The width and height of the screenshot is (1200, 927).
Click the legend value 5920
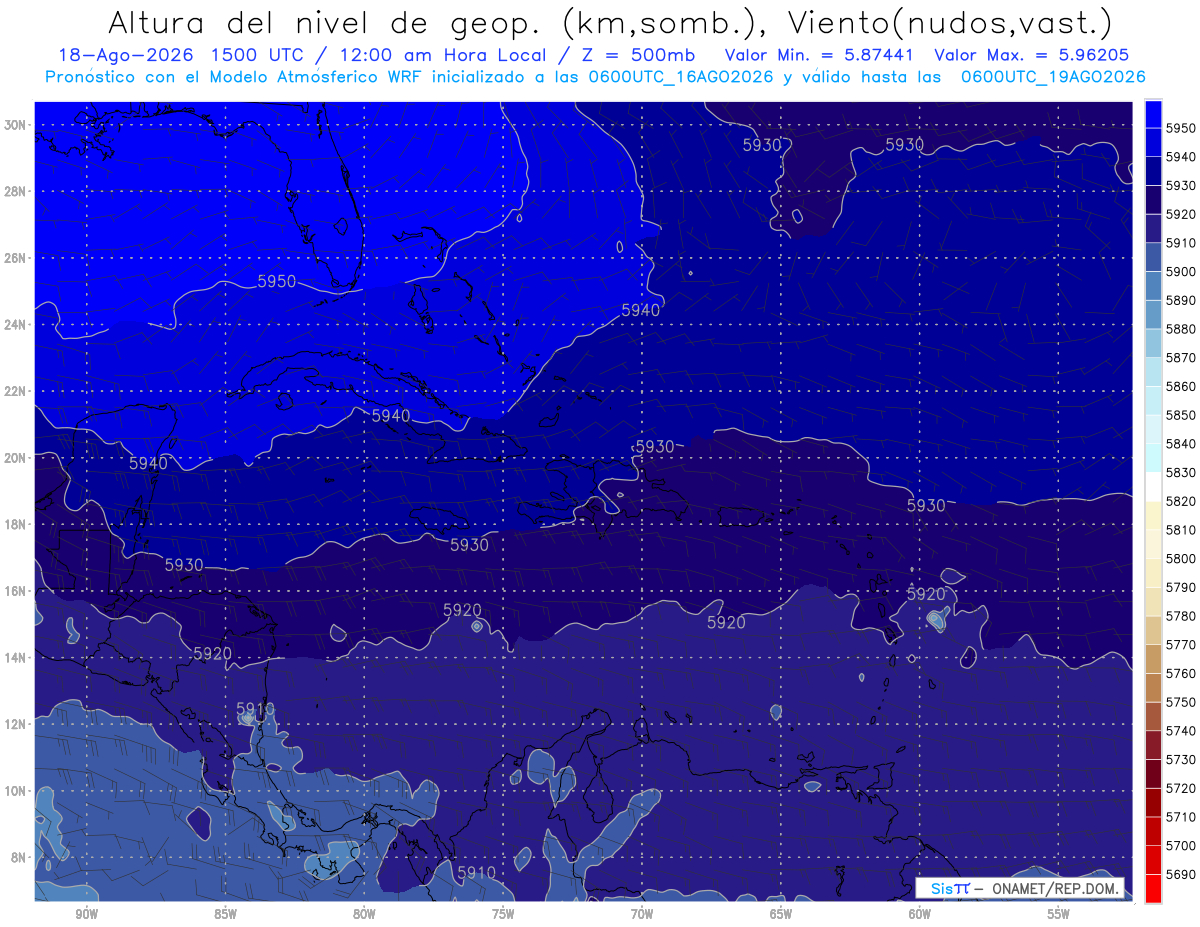(1181, 214)
